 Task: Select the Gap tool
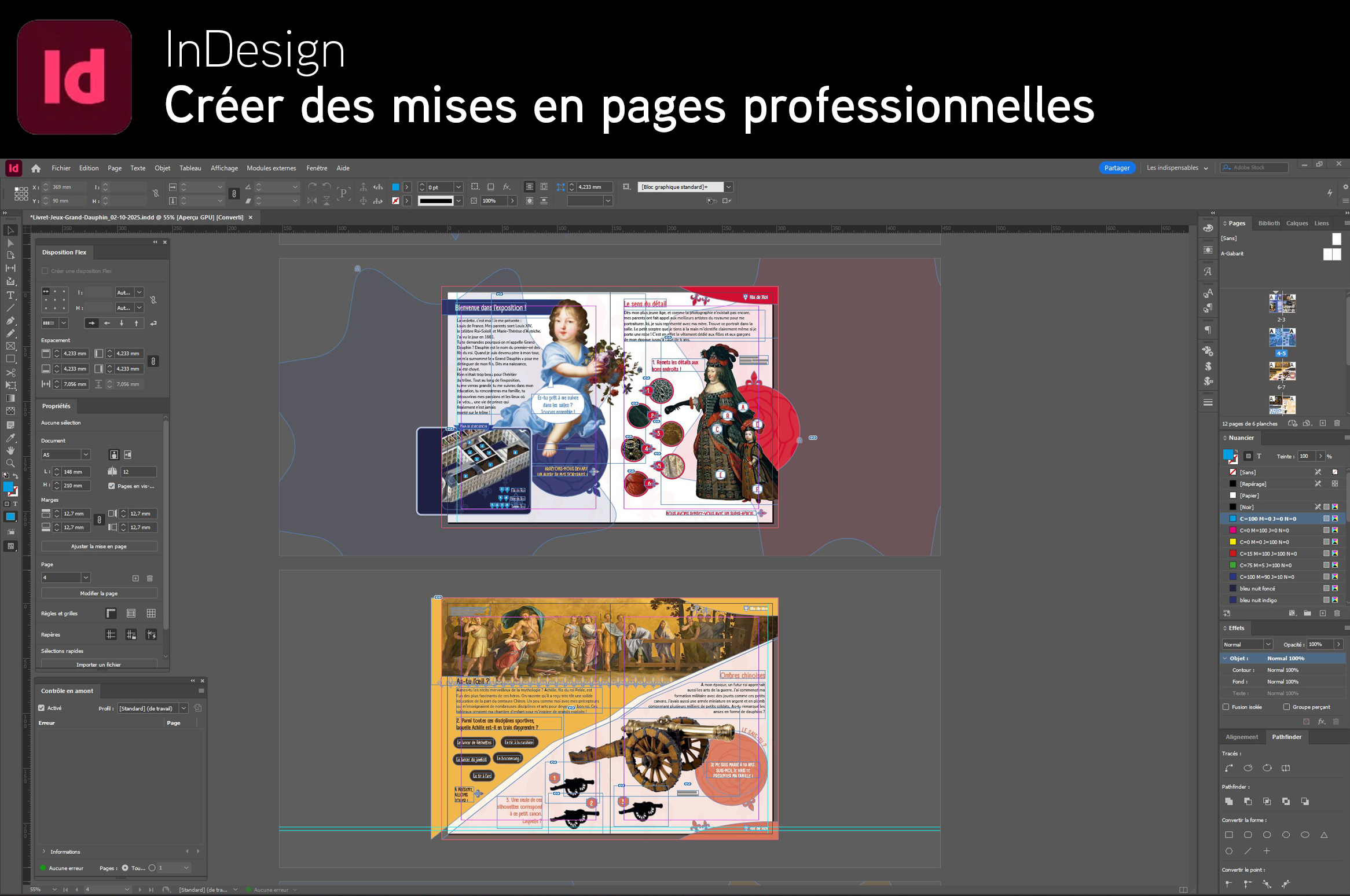click(10, 268)
